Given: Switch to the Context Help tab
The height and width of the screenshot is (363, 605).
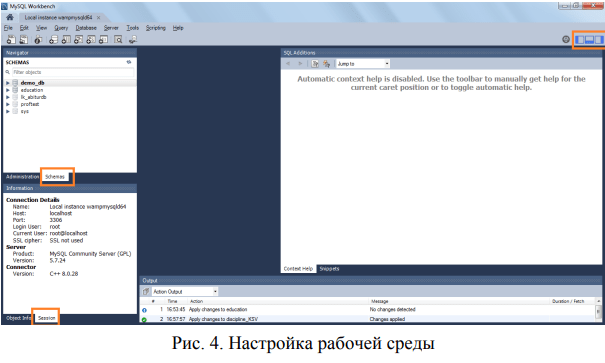Looking at the screenshot, I should (298, 269).
